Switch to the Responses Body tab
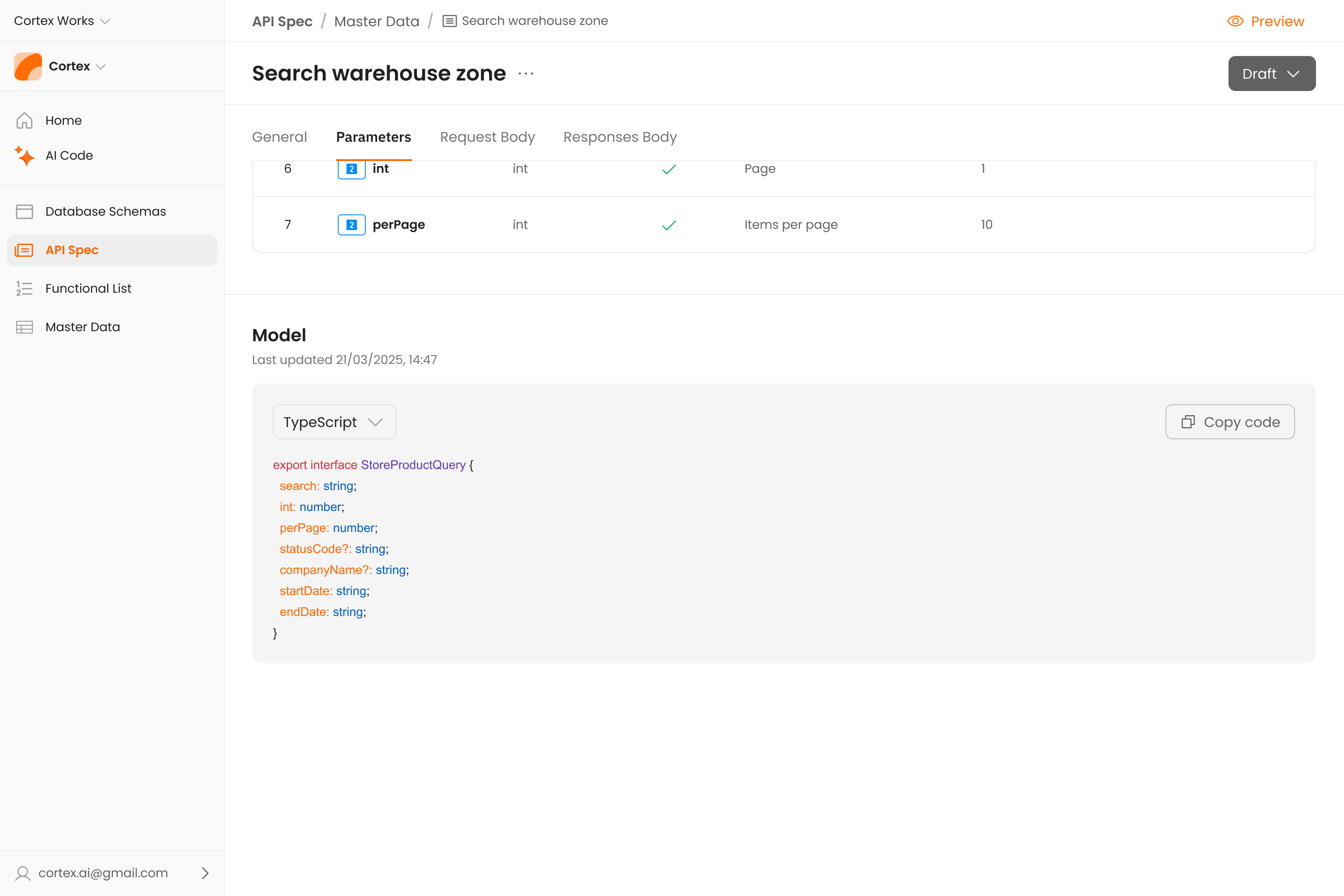The height and width of the screenshot is (896, 1344). click(x=619, y=137)
